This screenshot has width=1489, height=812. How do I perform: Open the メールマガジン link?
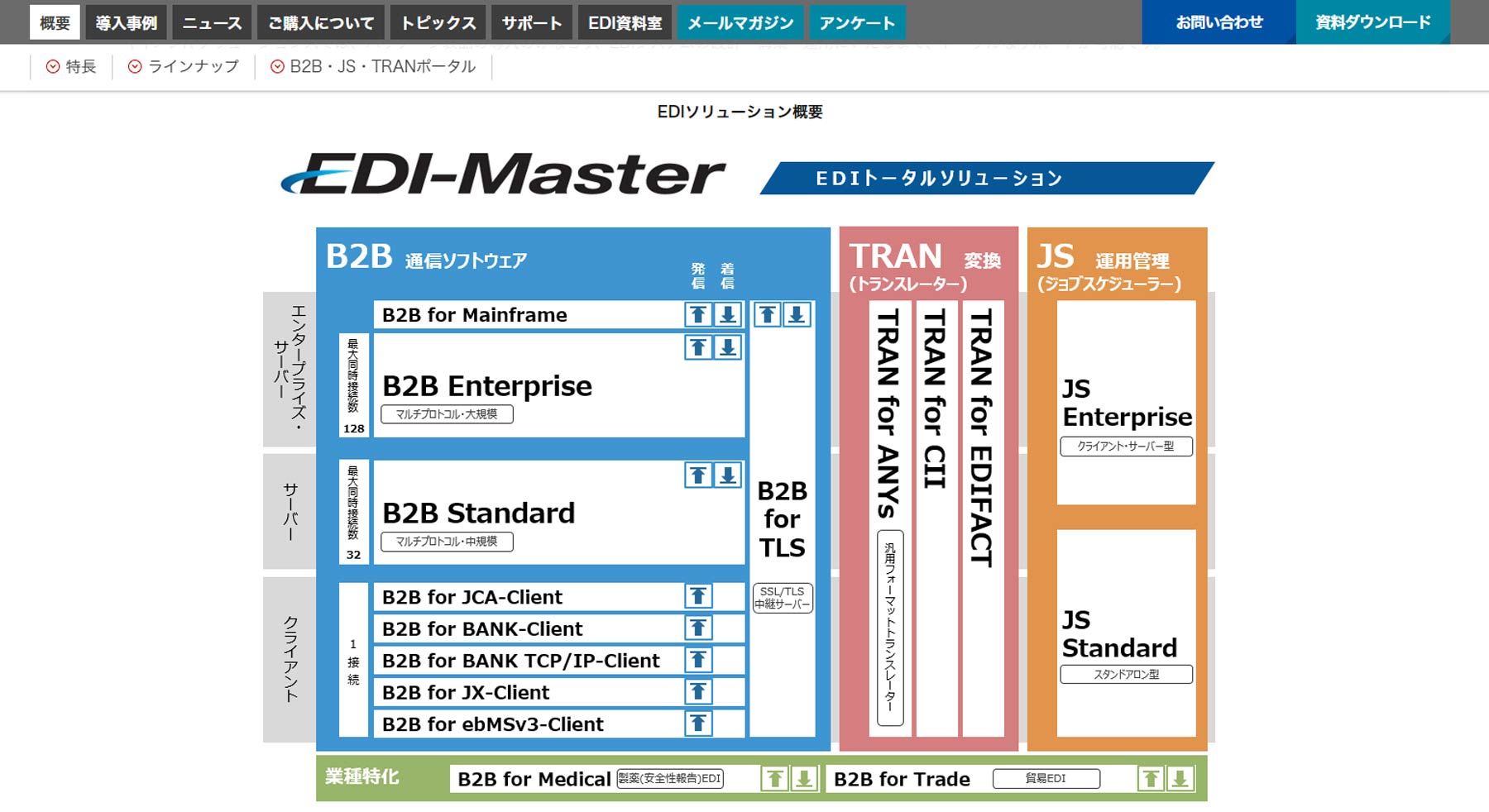click(740, 23)
